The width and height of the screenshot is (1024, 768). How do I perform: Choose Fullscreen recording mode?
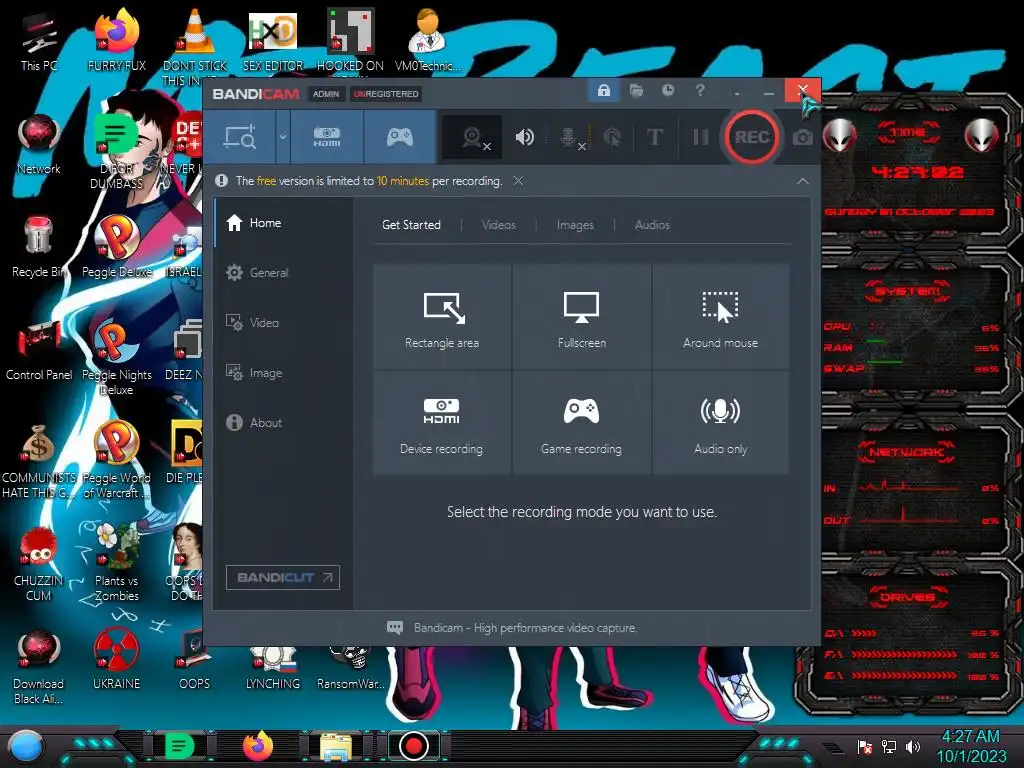click(x=582, y=317)
